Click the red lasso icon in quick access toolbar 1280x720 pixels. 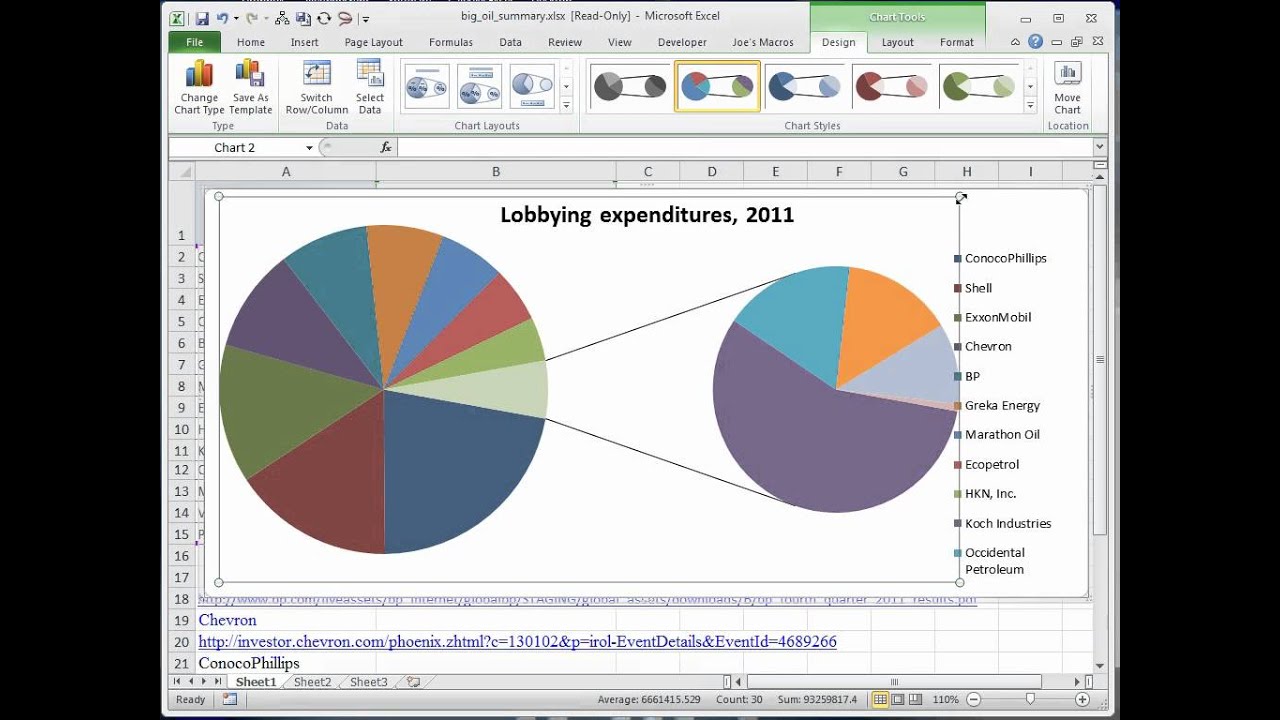click(345, 18)
